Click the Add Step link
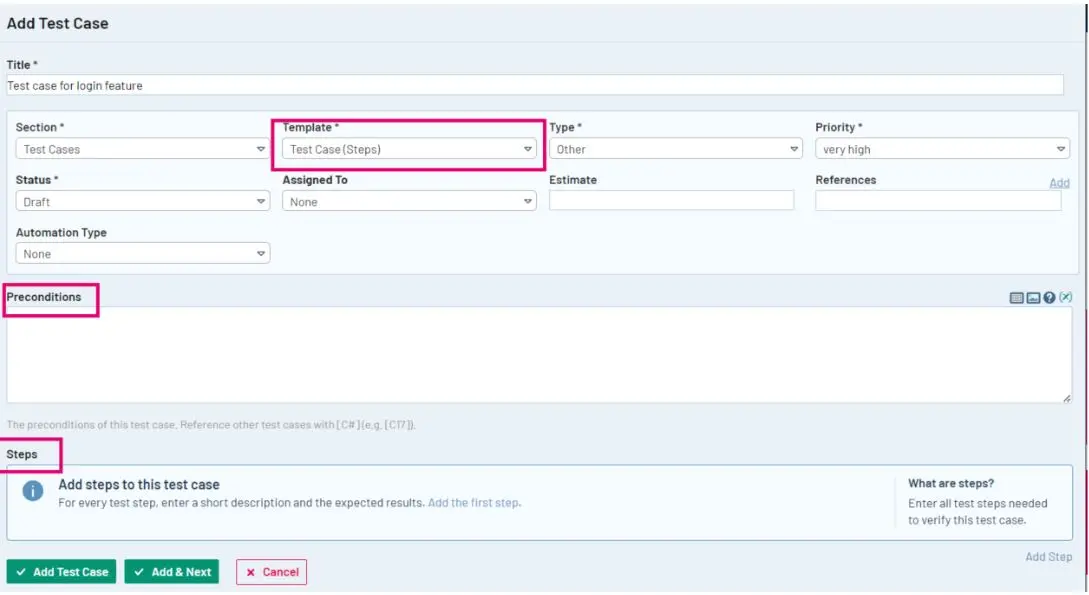The image size is (1089, 595). click(x=1048, y=557)
